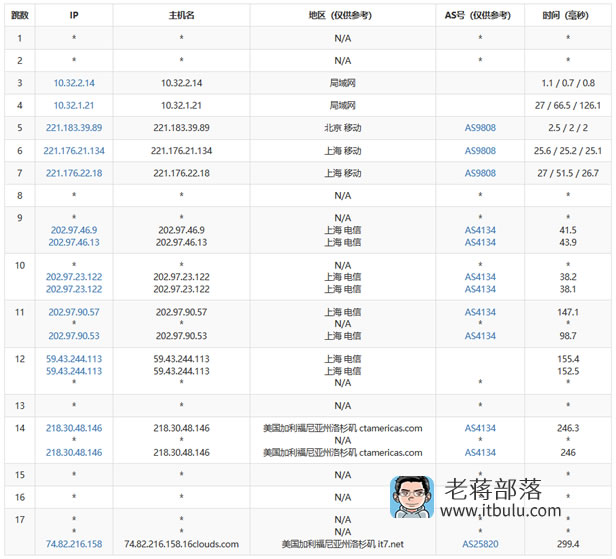Select the 299.4 time value
This screenshot has width=616, height=559.
(x=568, y=544)
